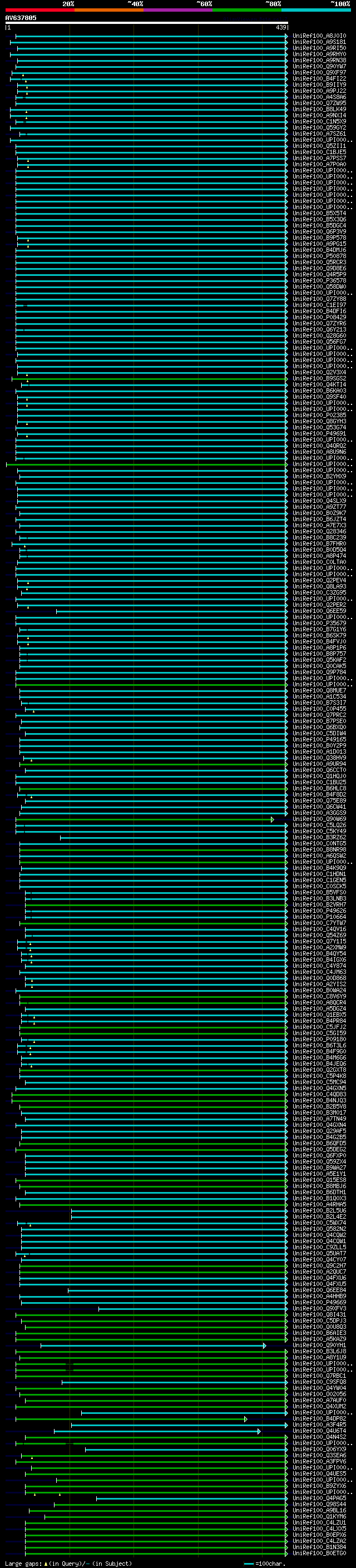Click the orange ~40% color scale segment
The width and height of the screenshot is (356, 1568).
109,10
